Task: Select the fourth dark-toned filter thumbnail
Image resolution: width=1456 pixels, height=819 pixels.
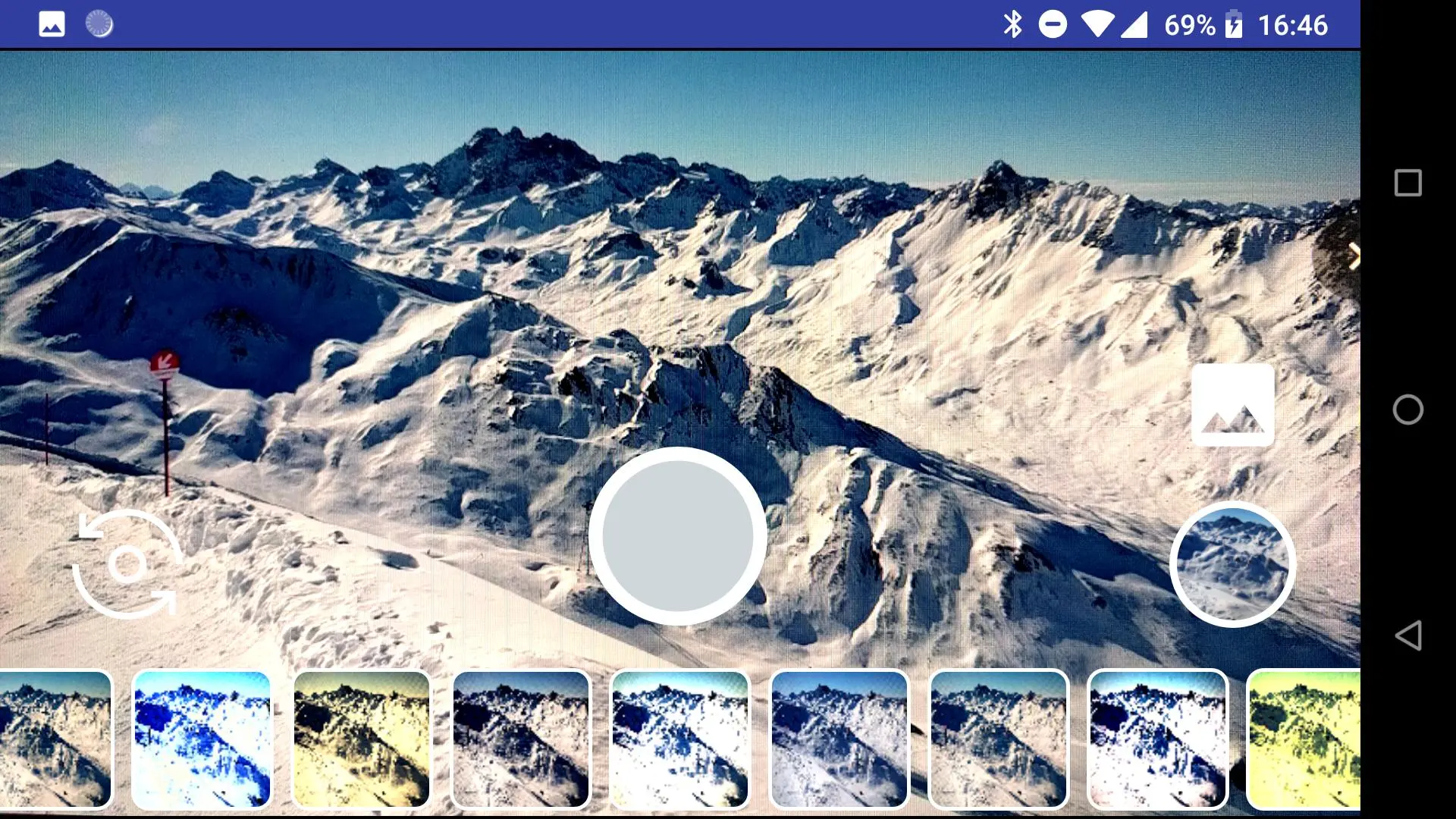Action: coord(520,739)
